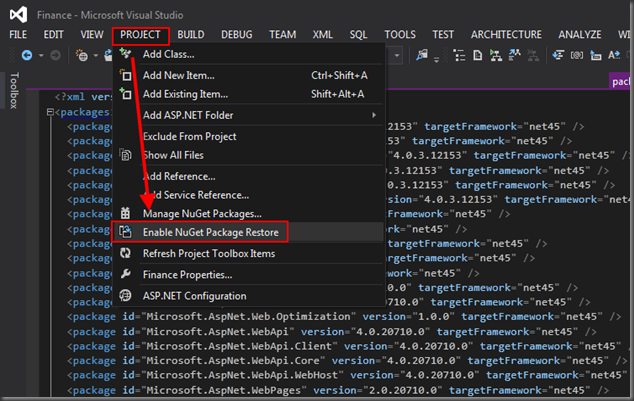The height and width of the screenshot is (401, 634).
Task: Open the TEST menu
Action: tap(443, 35)
